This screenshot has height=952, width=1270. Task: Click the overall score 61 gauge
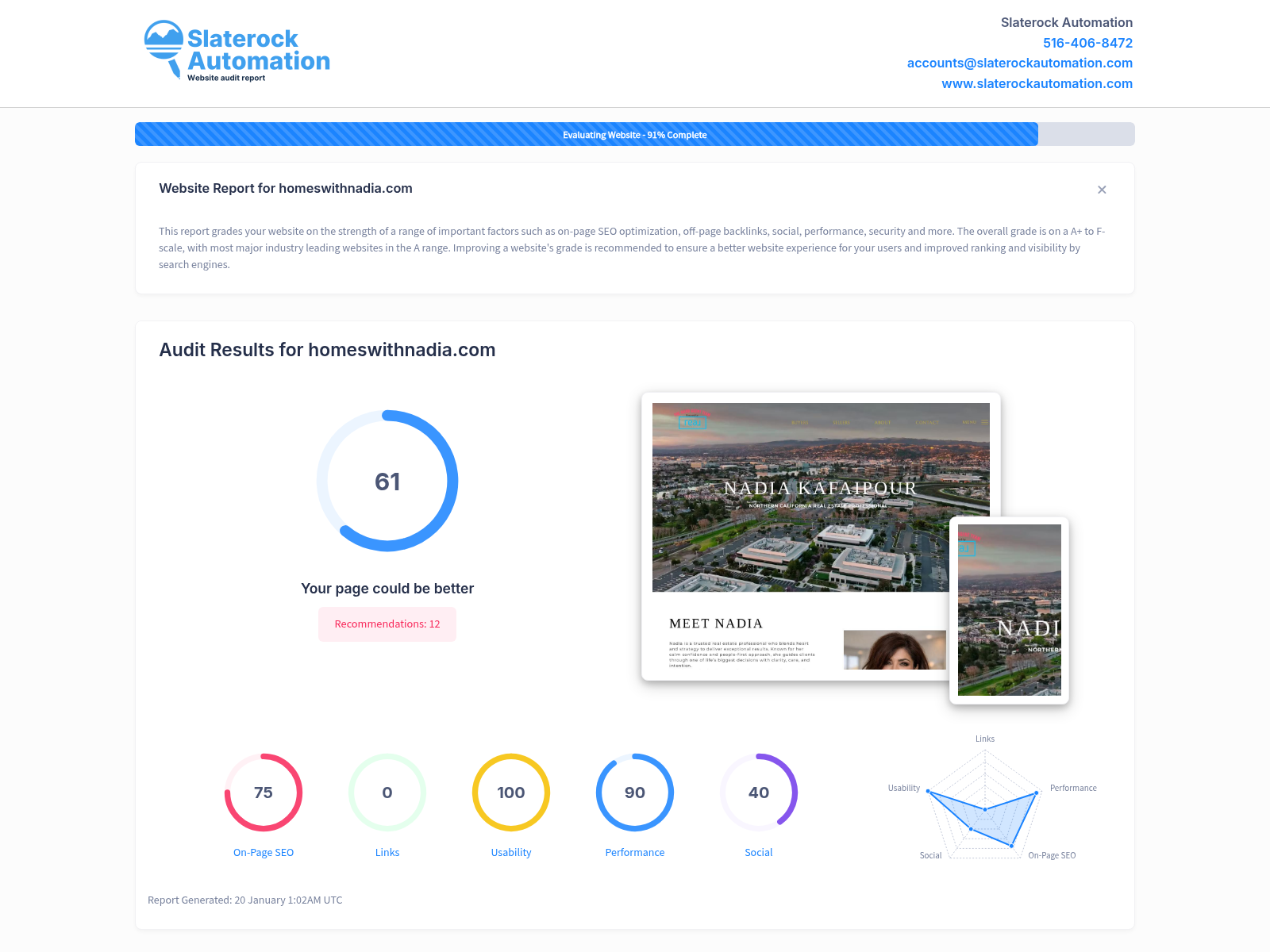[x=387, y=481]
